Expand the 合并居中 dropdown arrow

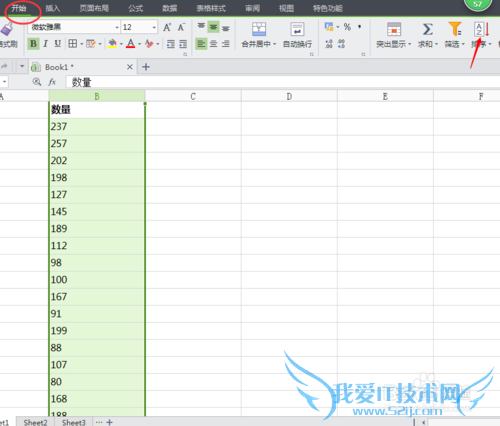(x=275, y=44)
